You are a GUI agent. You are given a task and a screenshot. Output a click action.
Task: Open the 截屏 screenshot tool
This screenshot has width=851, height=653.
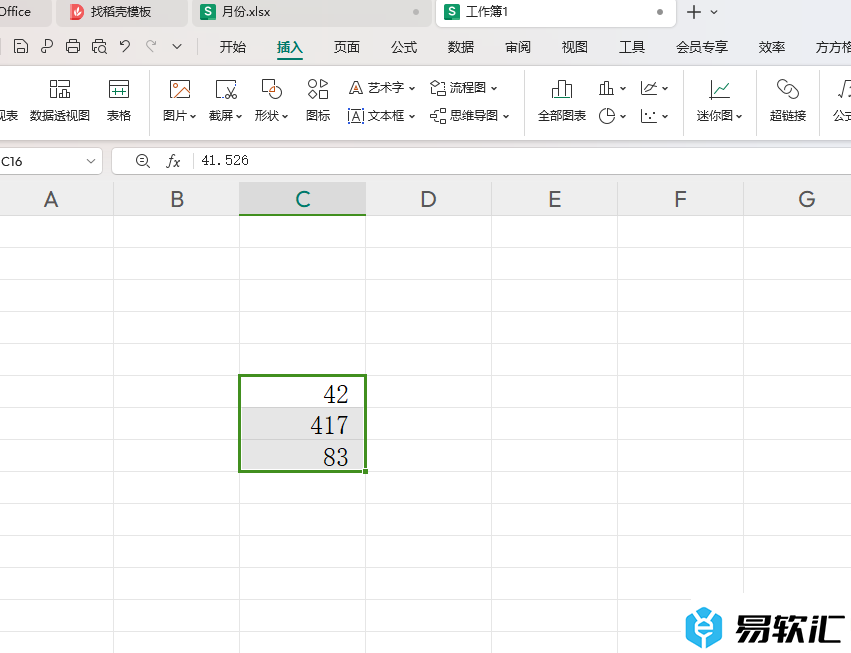225,101
